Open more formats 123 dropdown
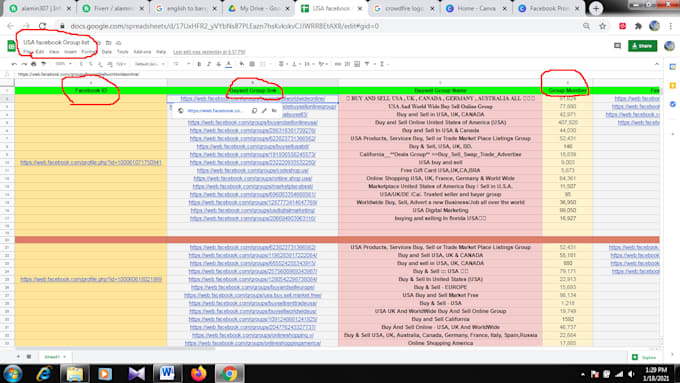This screenshot has width=680, height=383. coord(121,64)
